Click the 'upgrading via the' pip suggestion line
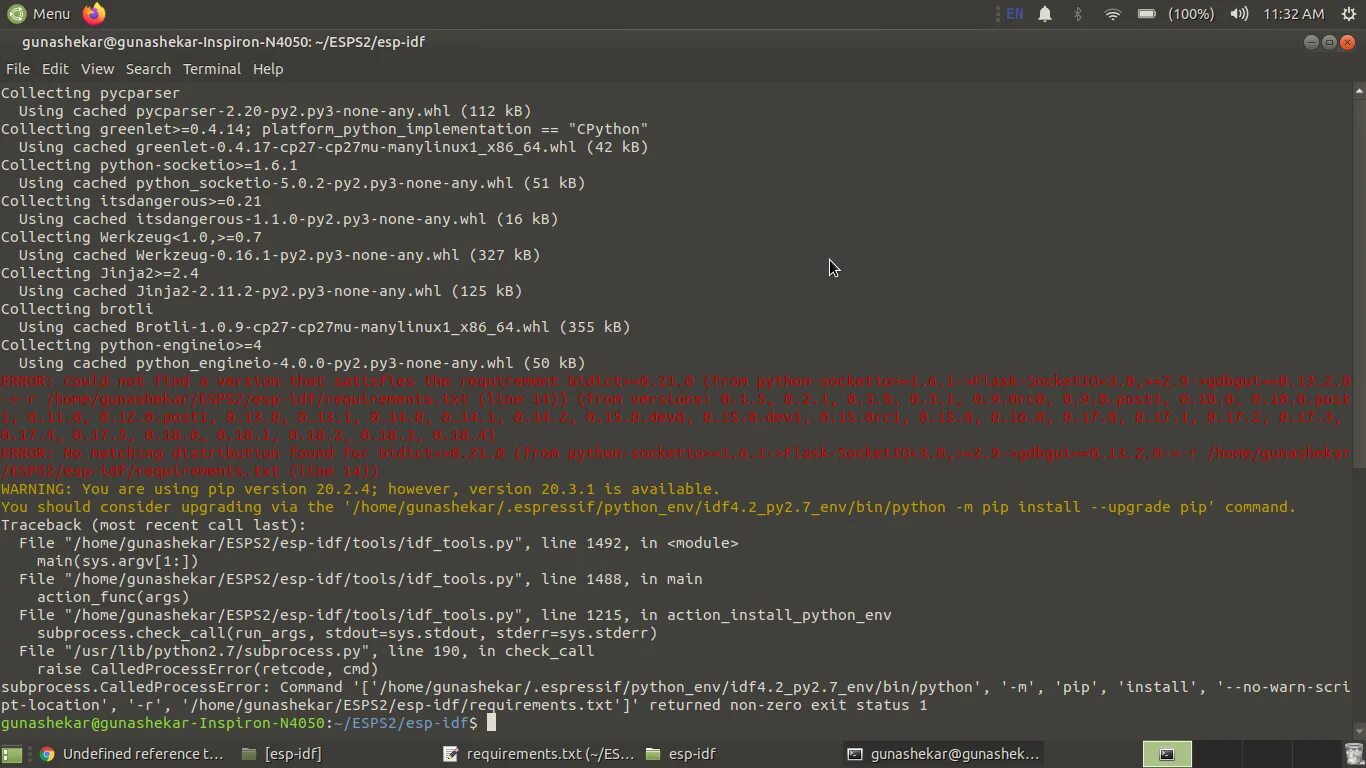 (x=648, y=507)
